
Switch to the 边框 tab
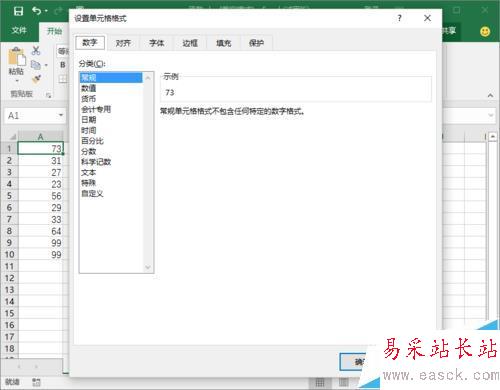[190, 43]
